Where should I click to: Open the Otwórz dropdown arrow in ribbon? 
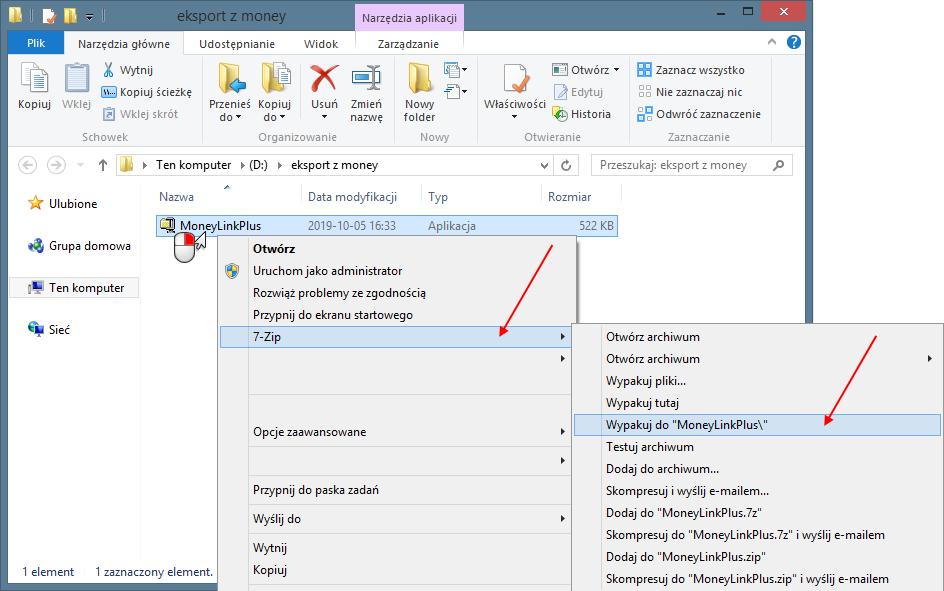tap(616, 70)
